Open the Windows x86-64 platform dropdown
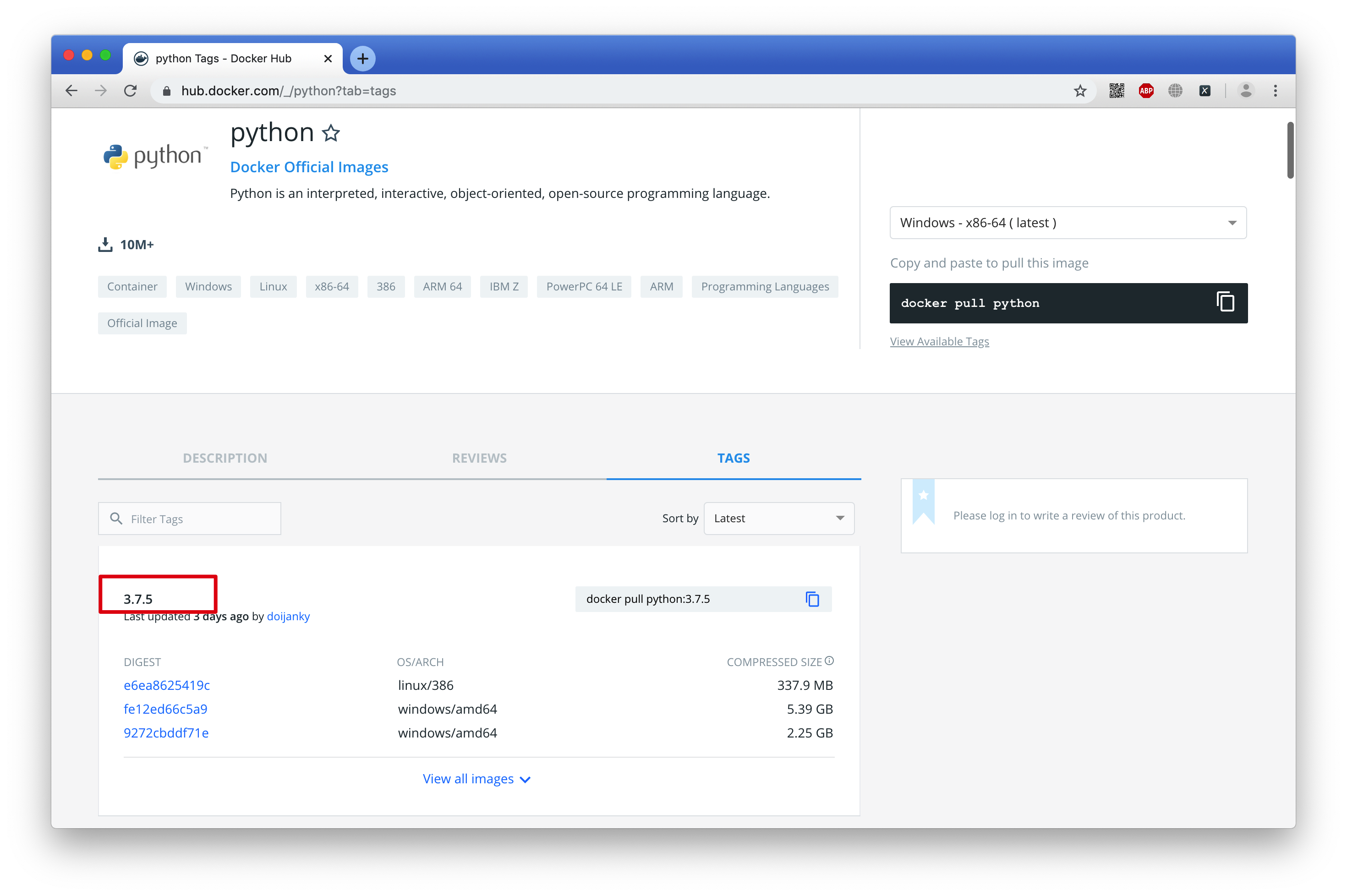 tap(1068, 223)
